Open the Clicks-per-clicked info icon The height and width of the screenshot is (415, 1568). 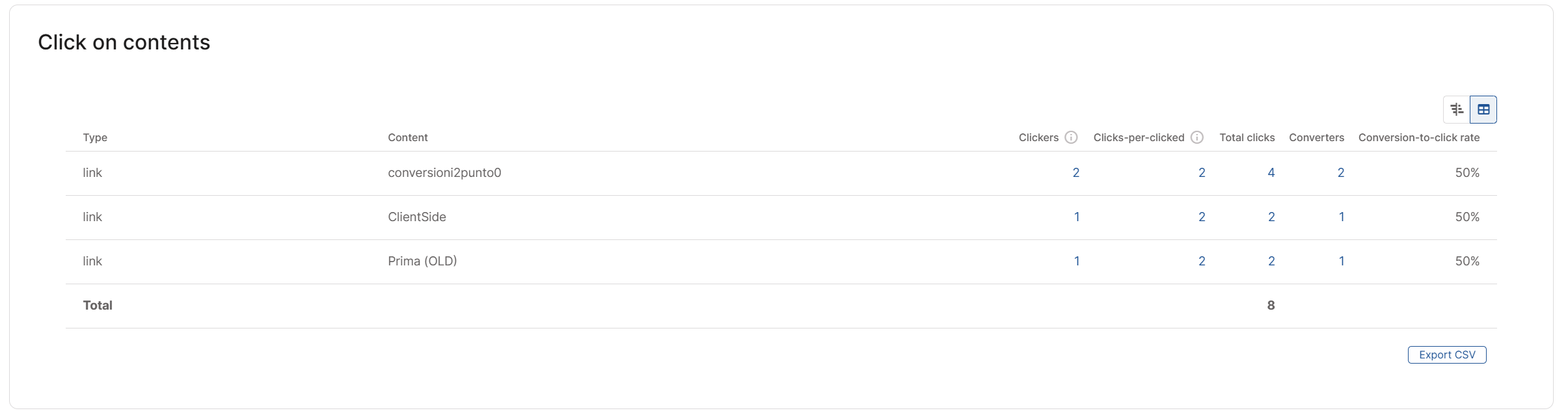click(x=1196, y=137)
